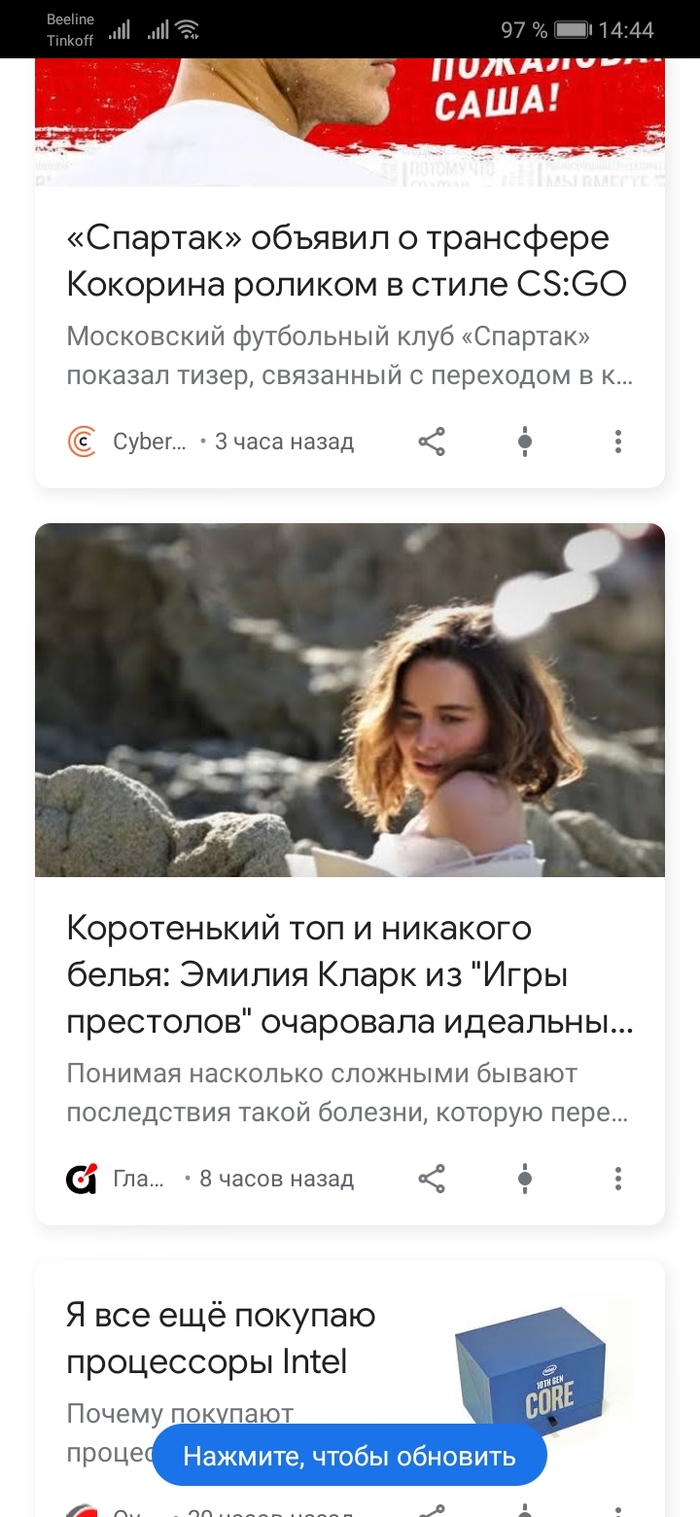Tap the Spartak article description snippet
Screen dimensions: 700x1517
tap(350, 358)
